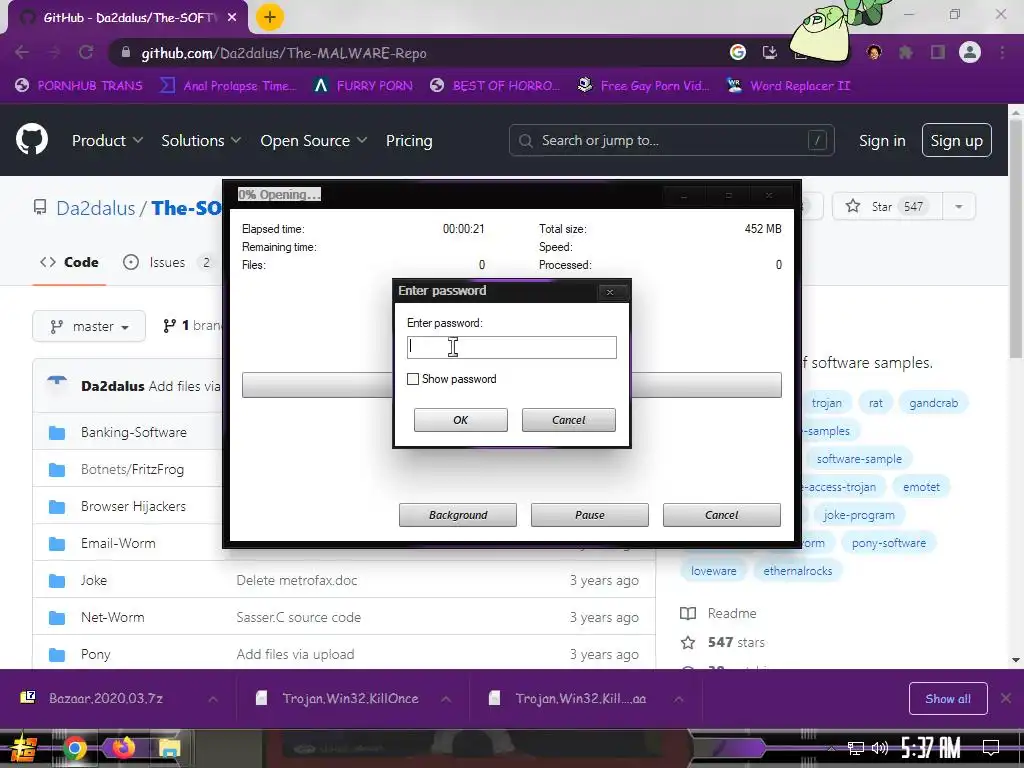Click the volume icon in system tray
This screenshot has width=1024, height=768.
880,748
